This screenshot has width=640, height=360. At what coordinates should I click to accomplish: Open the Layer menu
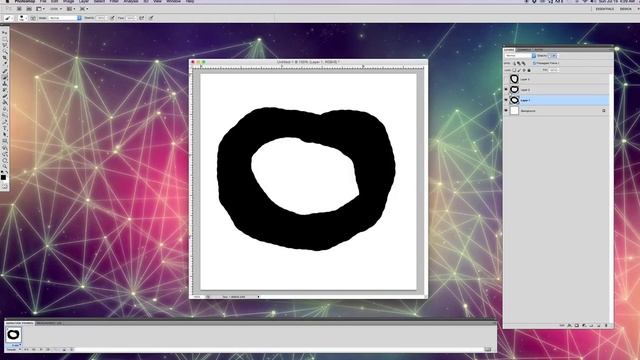84,1
